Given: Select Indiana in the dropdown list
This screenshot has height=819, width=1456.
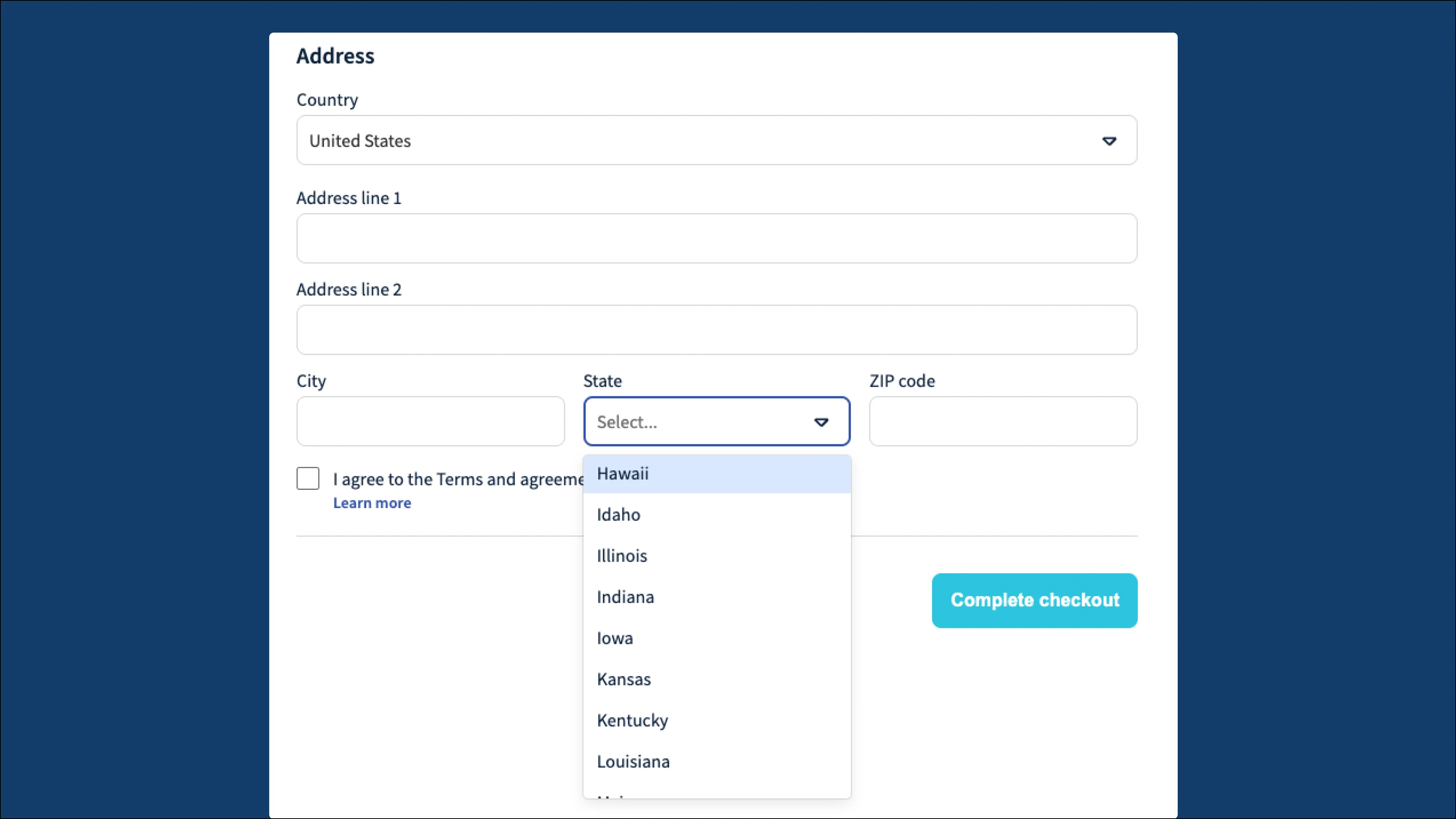Looking at the screenshot, I should pyautogui.click(x=717, y=598).
